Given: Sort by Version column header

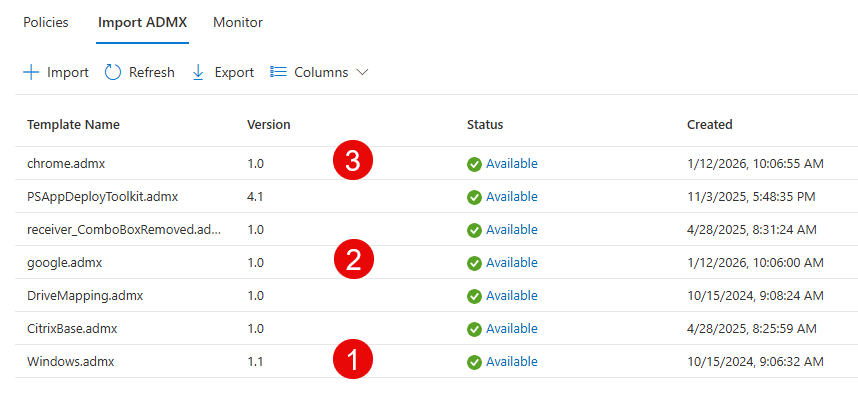Looking at the screenshot, I should pyautogui.click(x=269, y=125).
